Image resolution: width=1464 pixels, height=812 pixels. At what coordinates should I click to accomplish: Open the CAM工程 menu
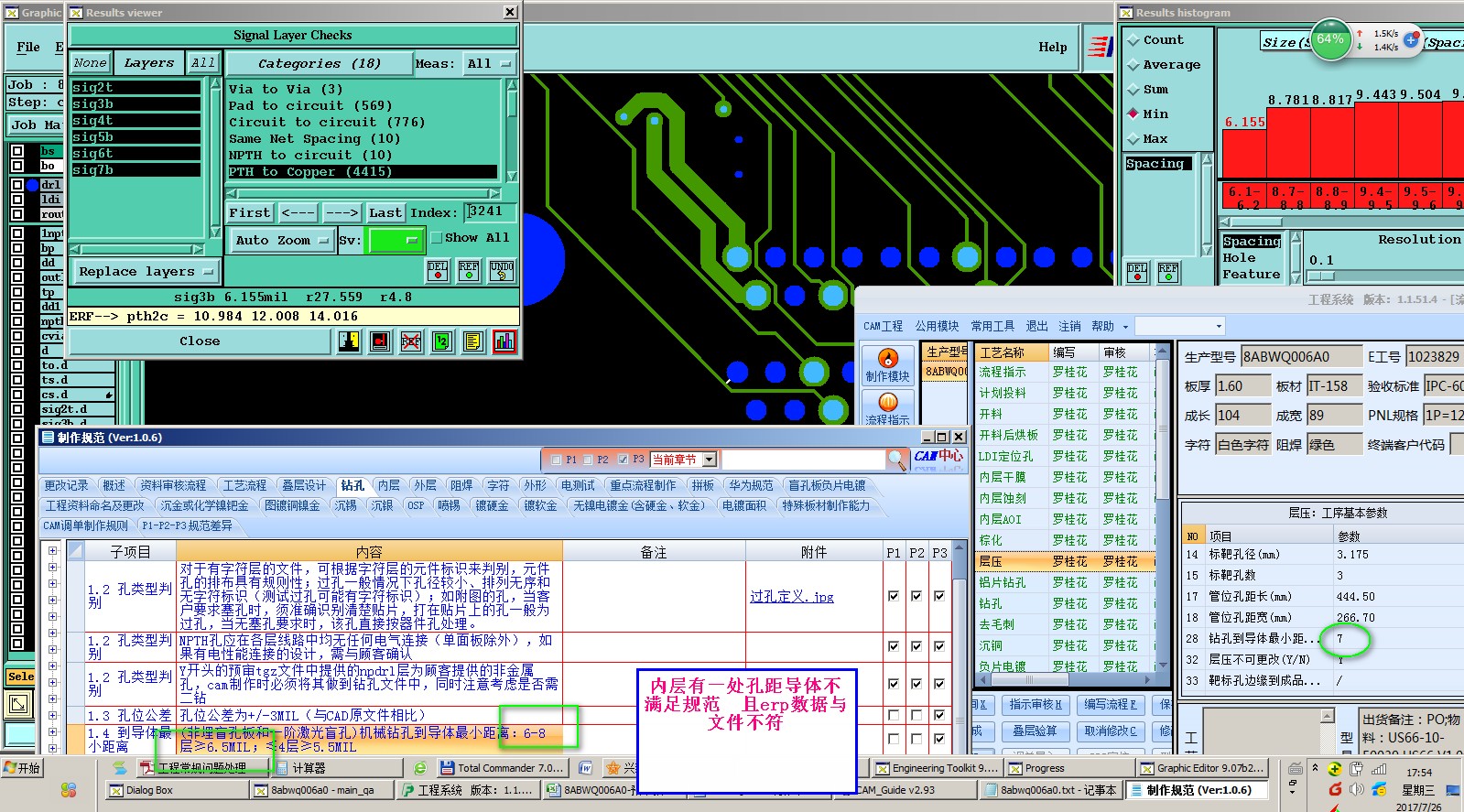[883, 326]
